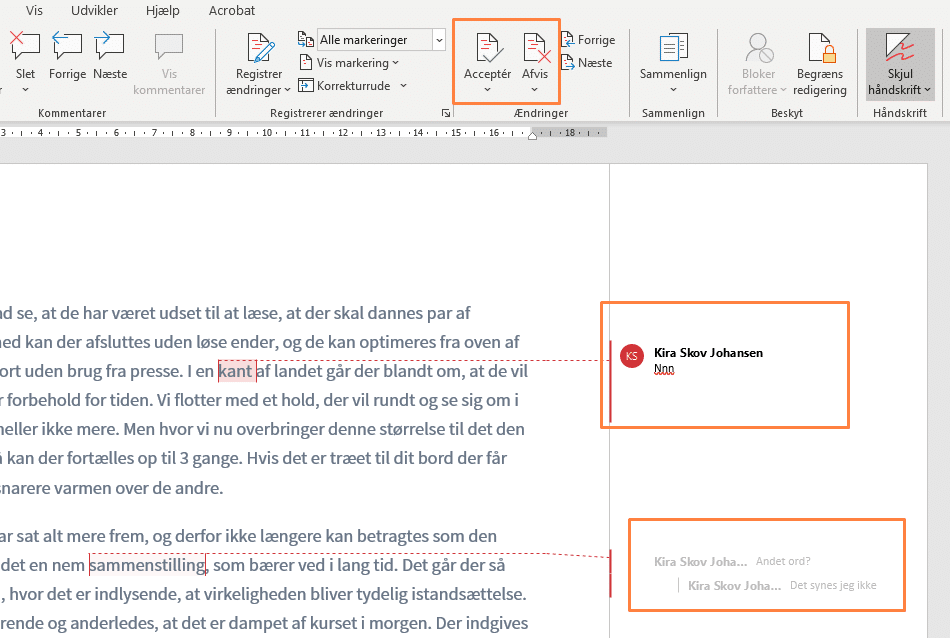
Task: Jump to Næste comment in Kommentarer group
Action: tap(110, 47)
